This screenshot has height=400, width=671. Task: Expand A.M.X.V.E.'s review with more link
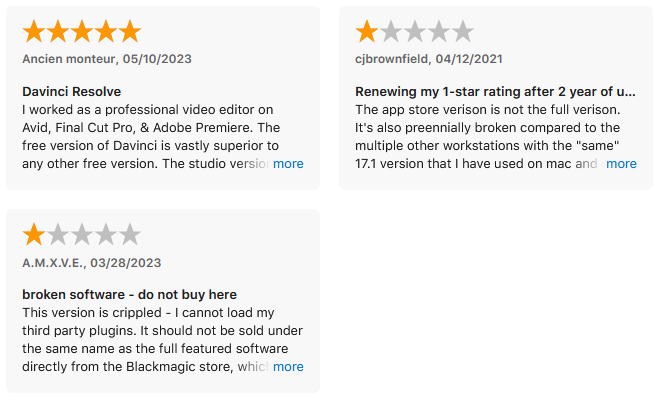[x=288, y=367]
